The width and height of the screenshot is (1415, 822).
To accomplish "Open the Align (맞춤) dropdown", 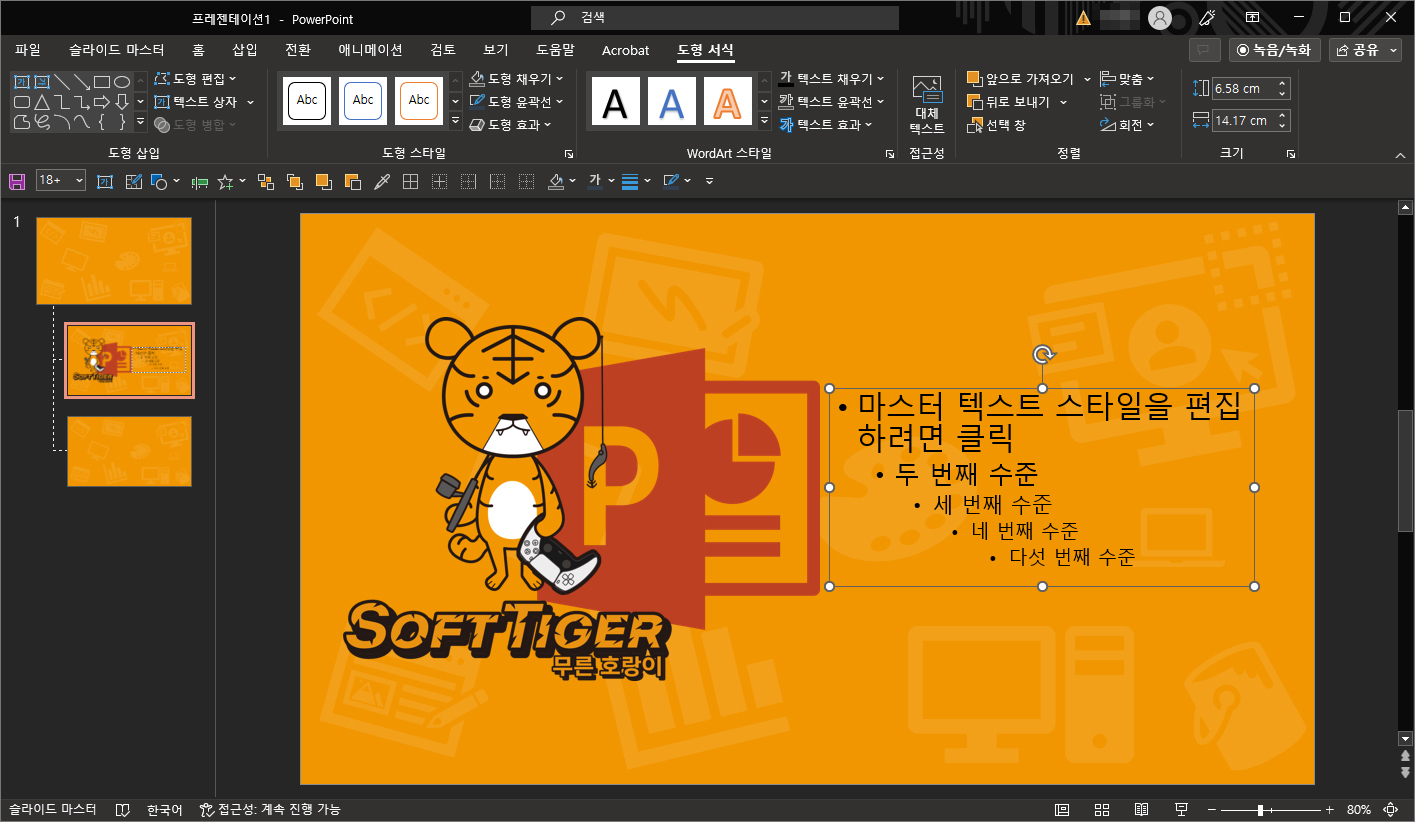I will (1127, 78).
